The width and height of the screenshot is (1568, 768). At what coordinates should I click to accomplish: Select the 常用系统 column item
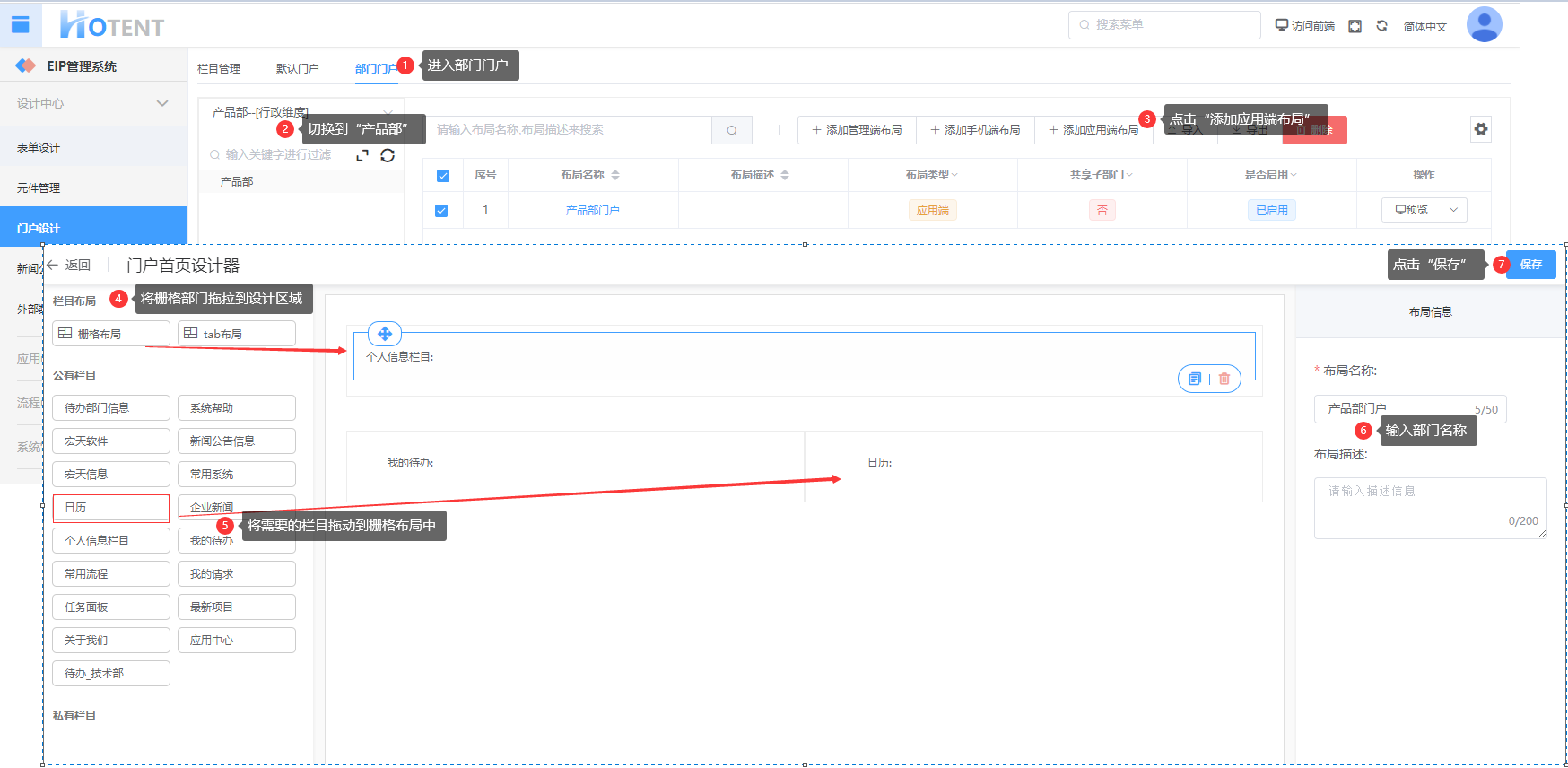pos(237,475)
